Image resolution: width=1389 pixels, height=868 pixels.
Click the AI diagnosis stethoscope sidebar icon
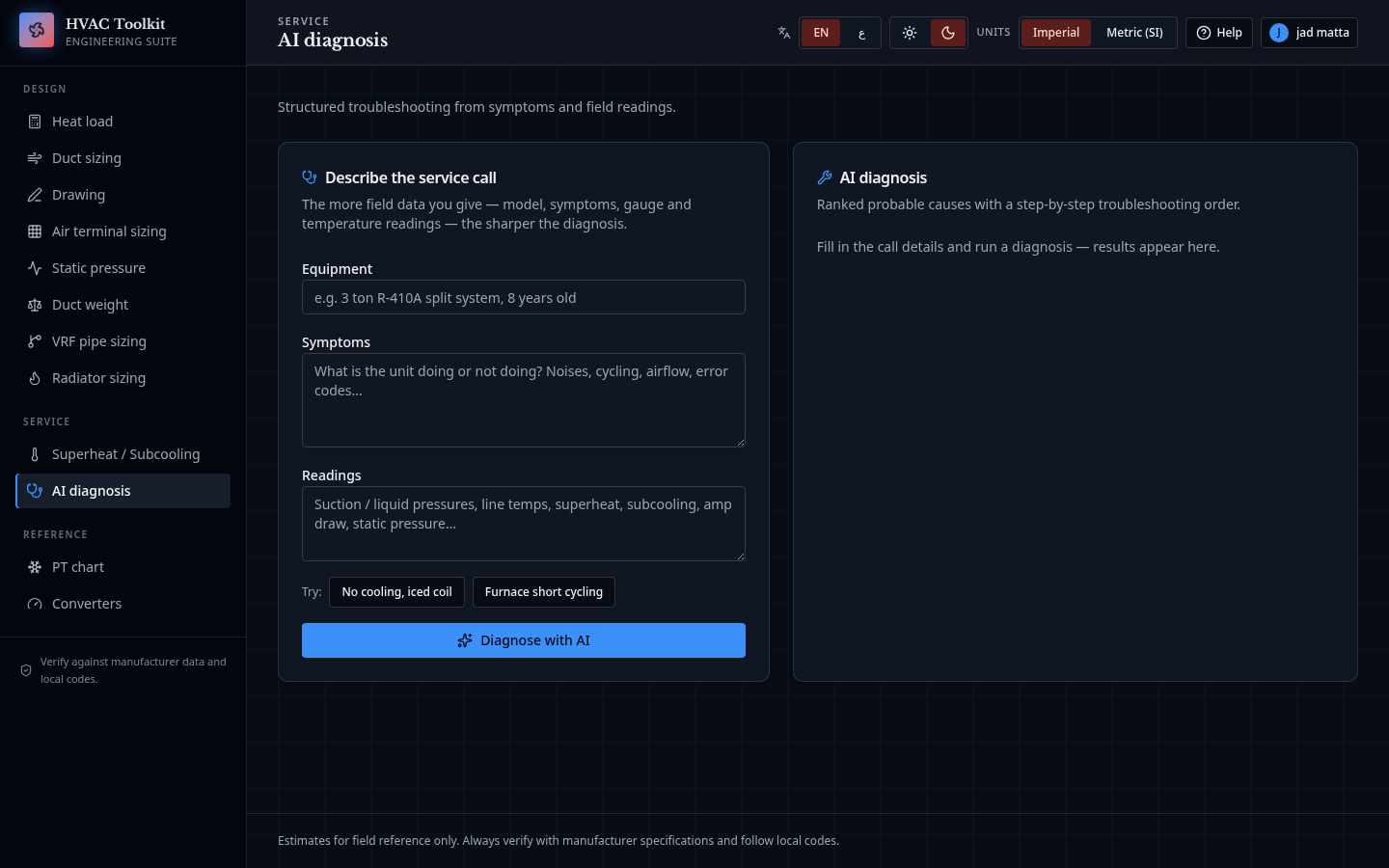(35, 491)
